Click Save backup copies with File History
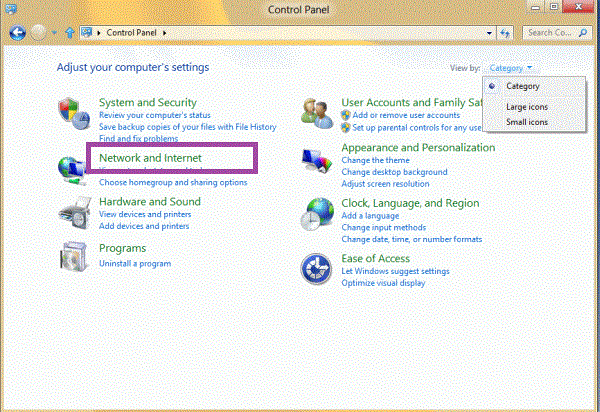 click(x=188, y=127)
